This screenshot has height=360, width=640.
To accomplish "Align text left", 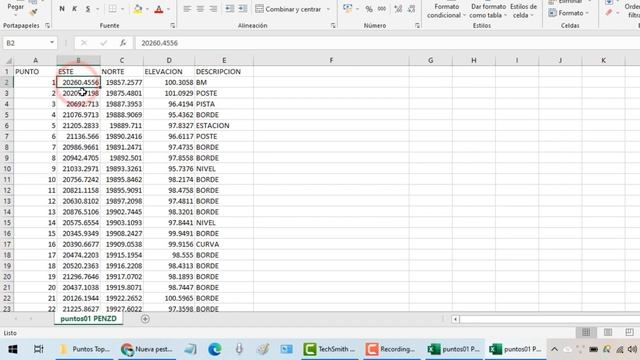I will pyautogui.click(x=187, y=9).
